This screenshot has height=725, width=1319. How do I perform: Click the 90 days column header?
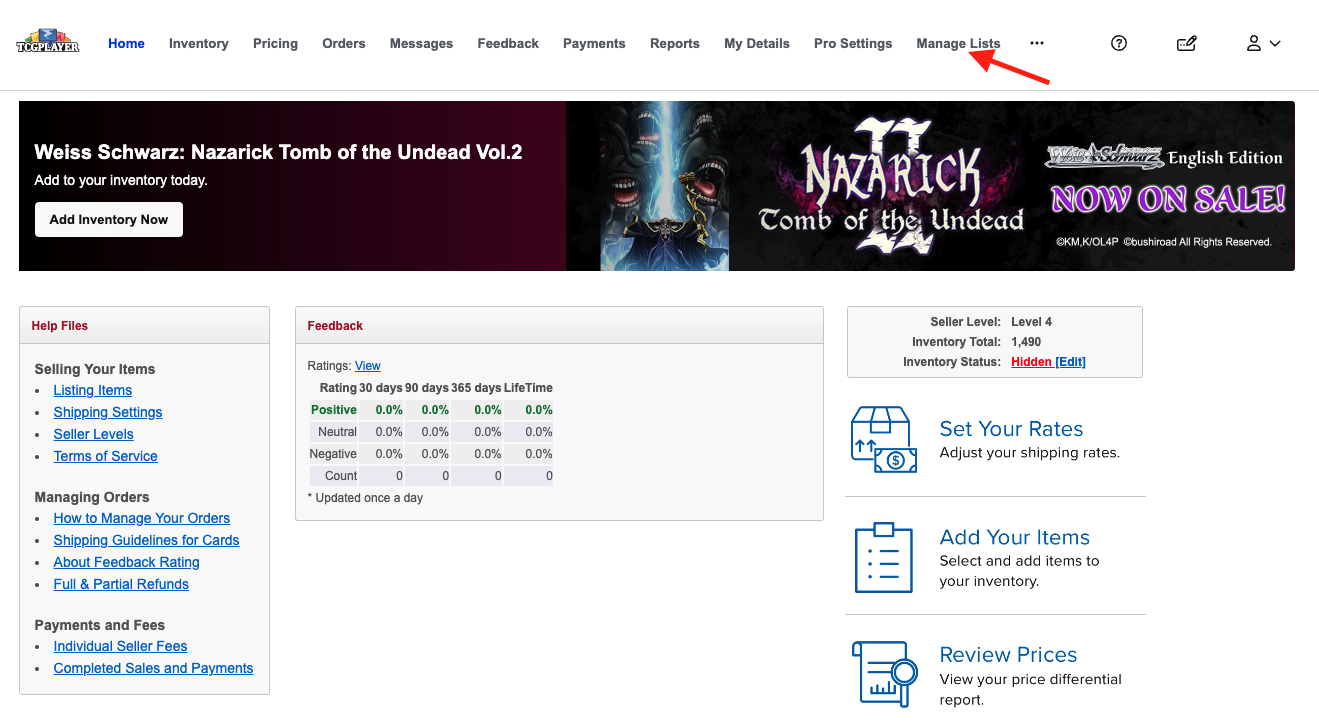427,388
